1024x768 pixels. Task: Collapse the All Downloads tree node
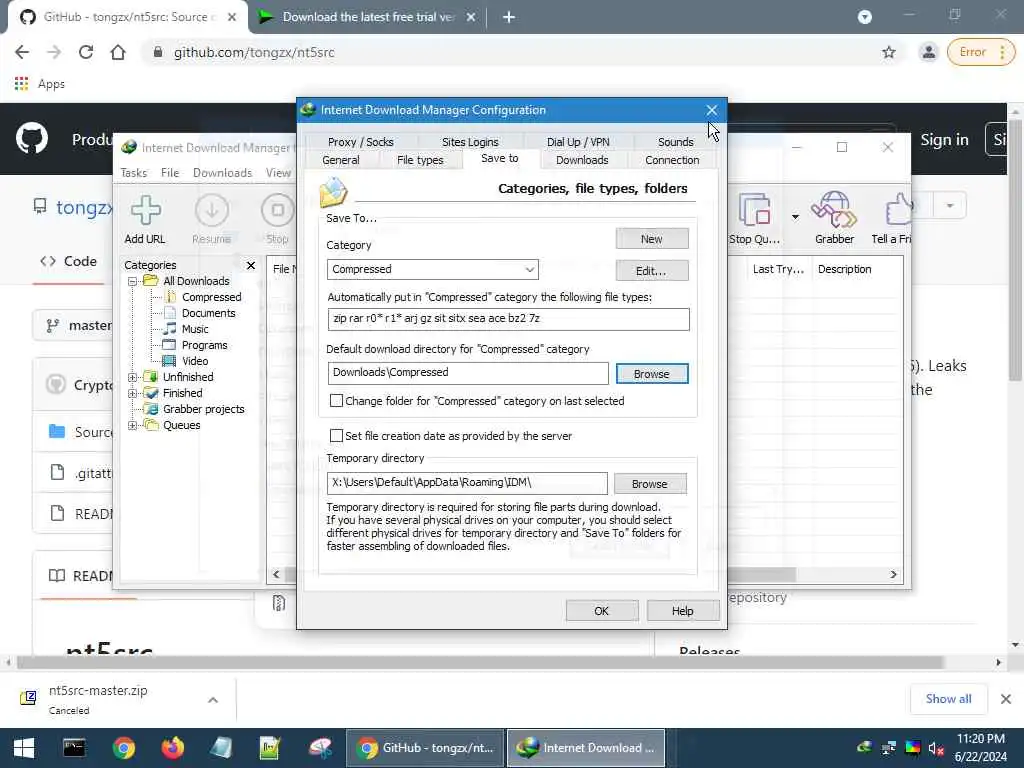coord(133,281)
